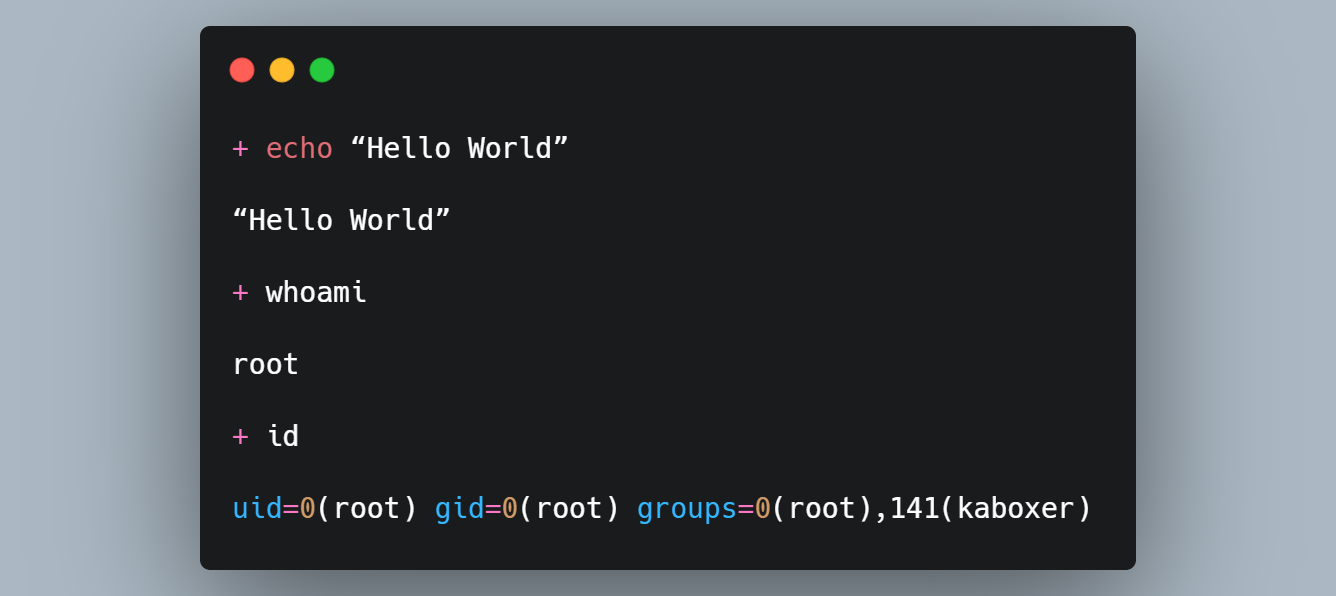This screenshot has width=1336, height=596.
Task: Click the id command text
Action: 283,437
